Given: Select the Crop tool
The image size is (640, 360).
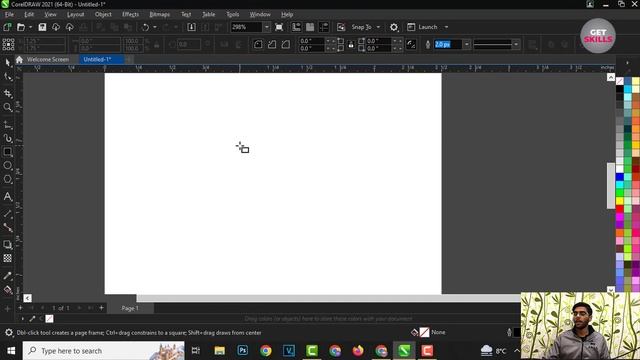Looking at the screenshot, I should tap(8, 93).
